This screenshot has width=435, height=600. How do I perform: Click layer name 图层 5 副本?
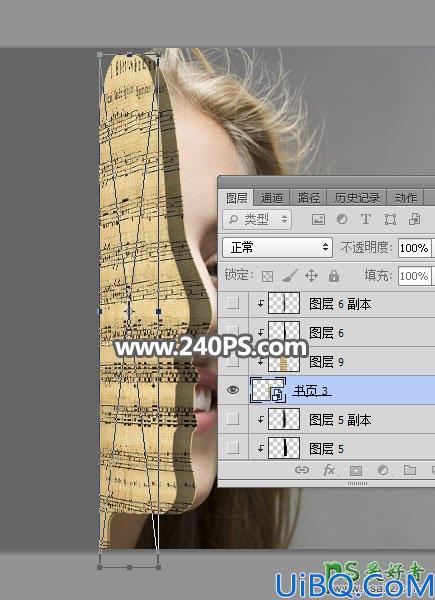[x=340, y=420]
